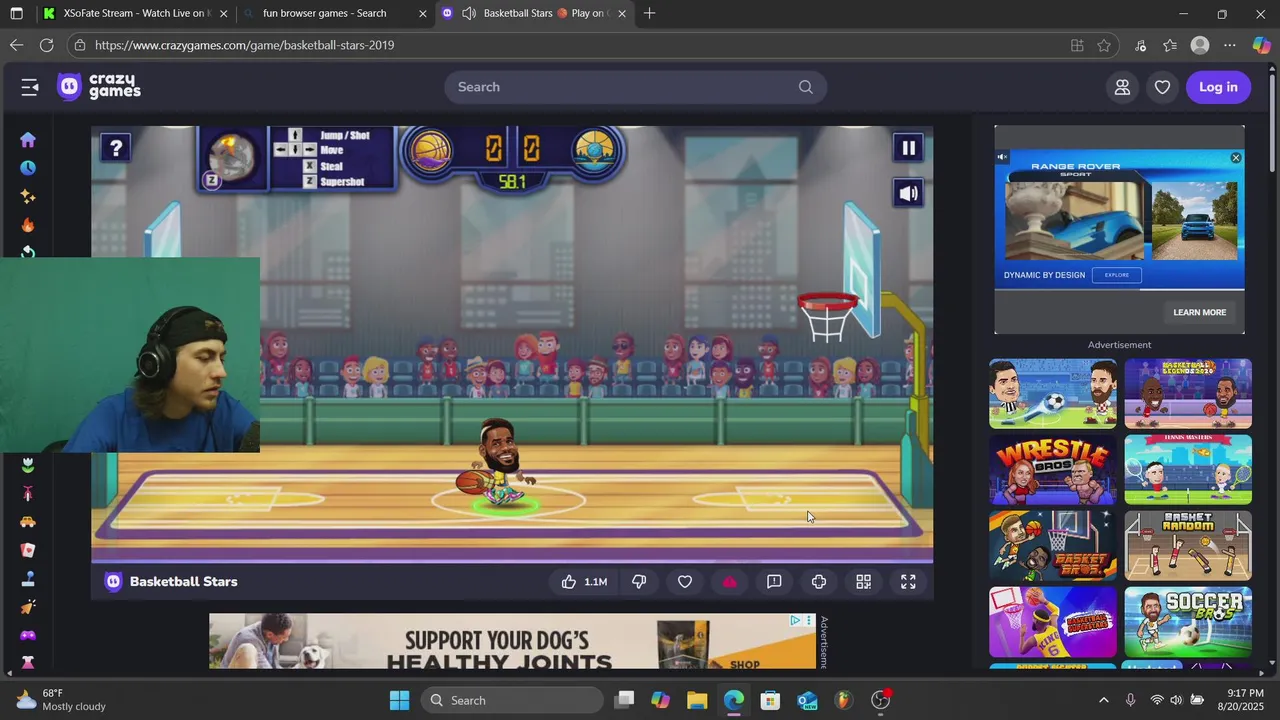
Task: Open the media control music icon
Action: pos(1141,45)
